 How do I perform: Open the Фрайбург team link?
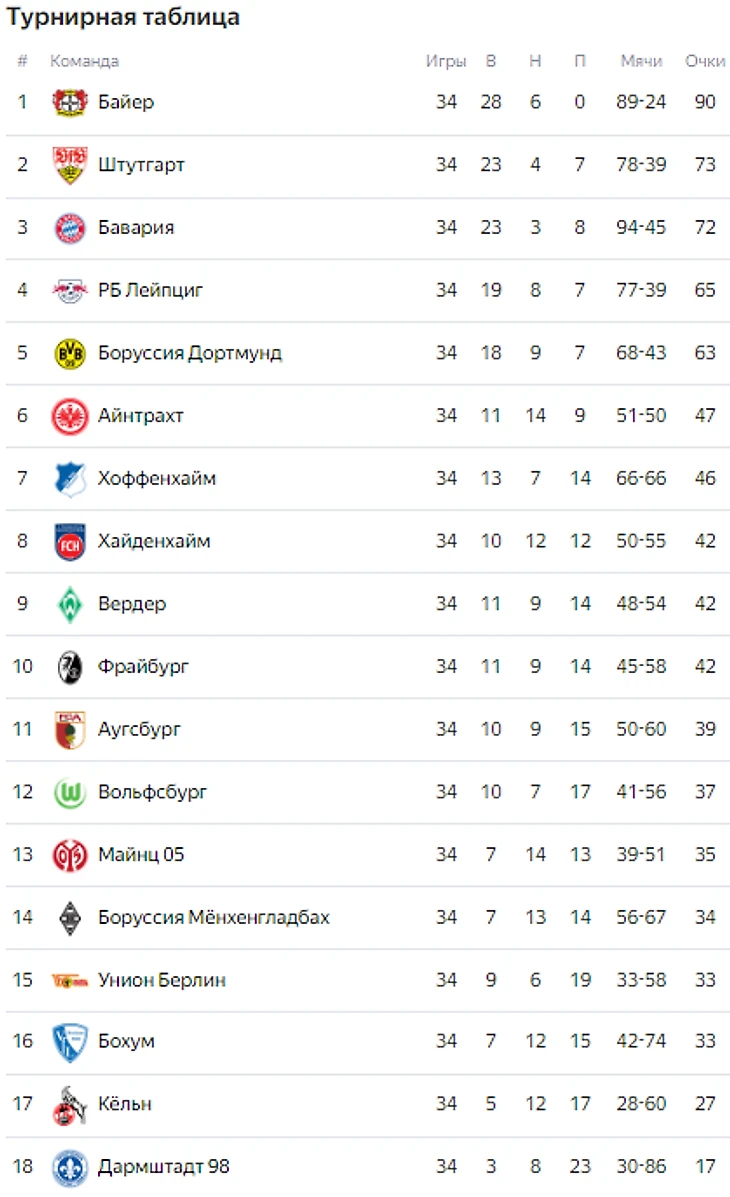(x=143, y=667)
